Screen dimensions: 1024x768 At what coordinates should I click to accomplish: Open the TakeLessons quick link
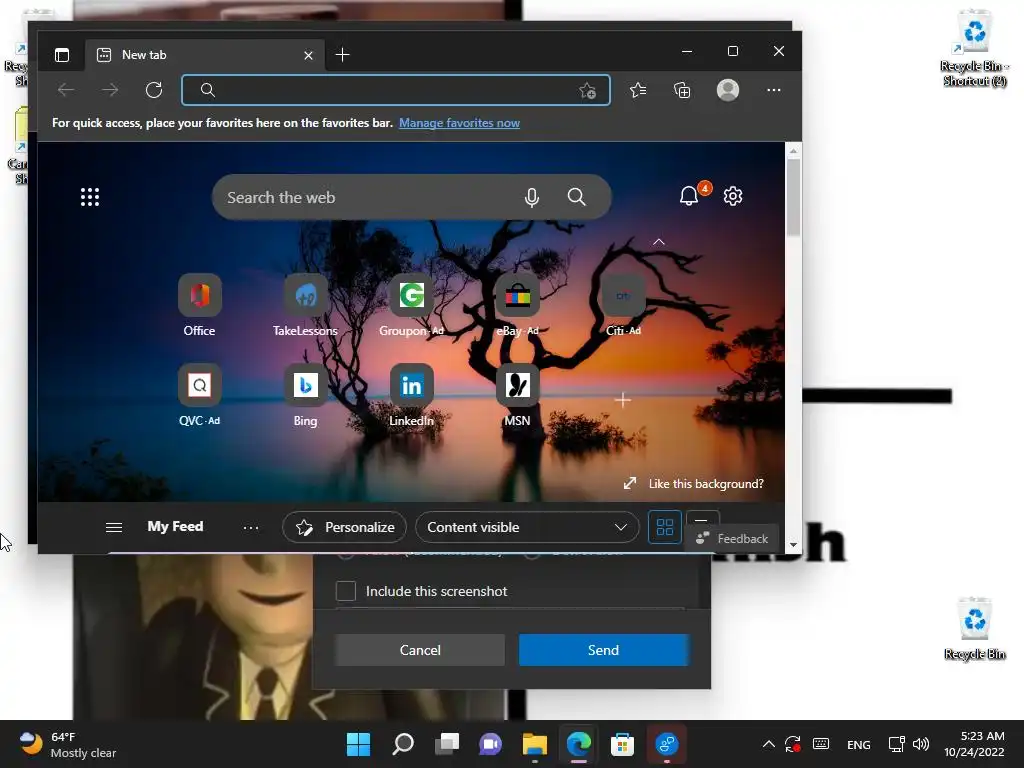(x=305, y=306)
